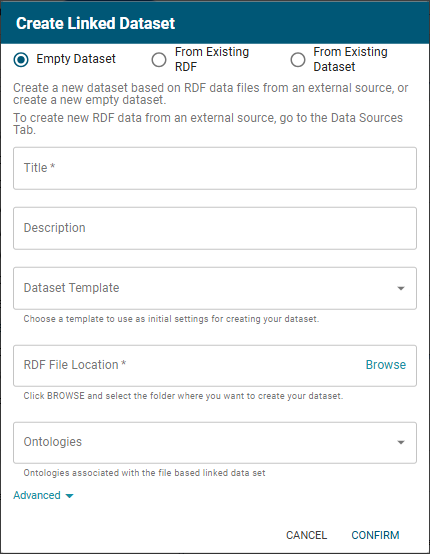
Task: Select the Empty Dataset radio button
Action: tap(21, 60)
